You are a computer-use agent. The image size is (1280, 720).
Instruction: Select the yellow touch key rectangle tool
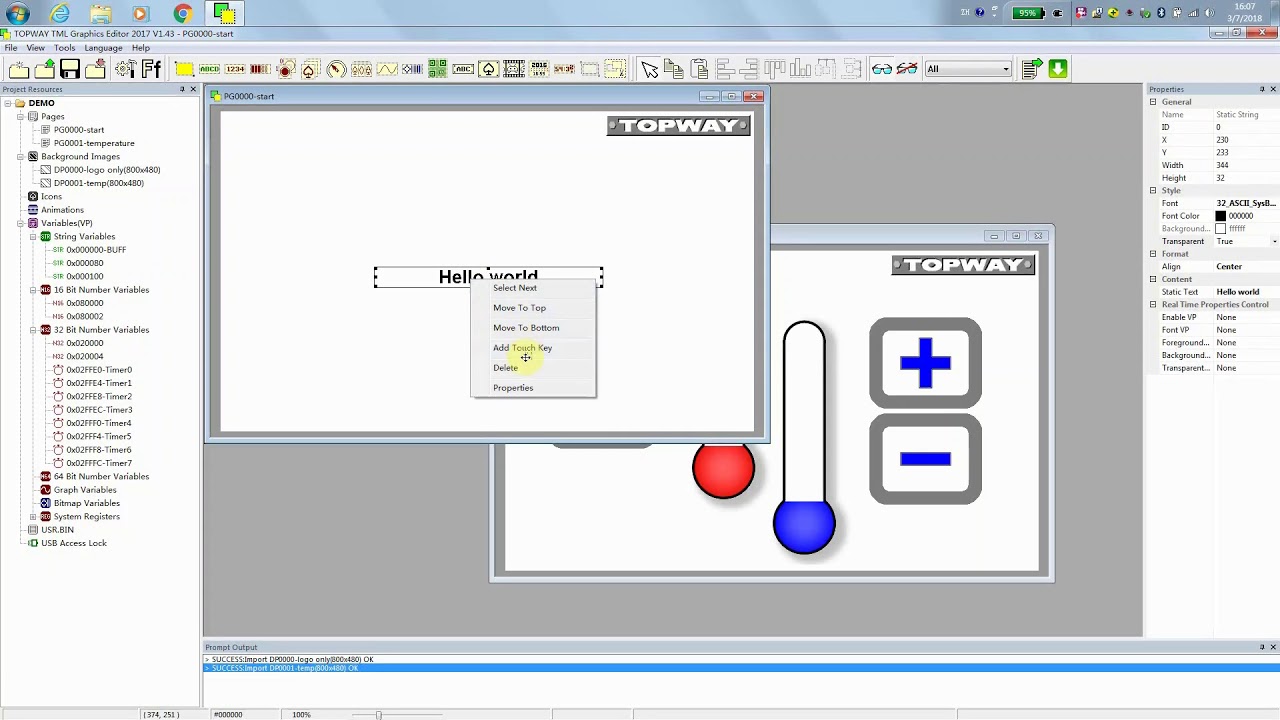184,69
